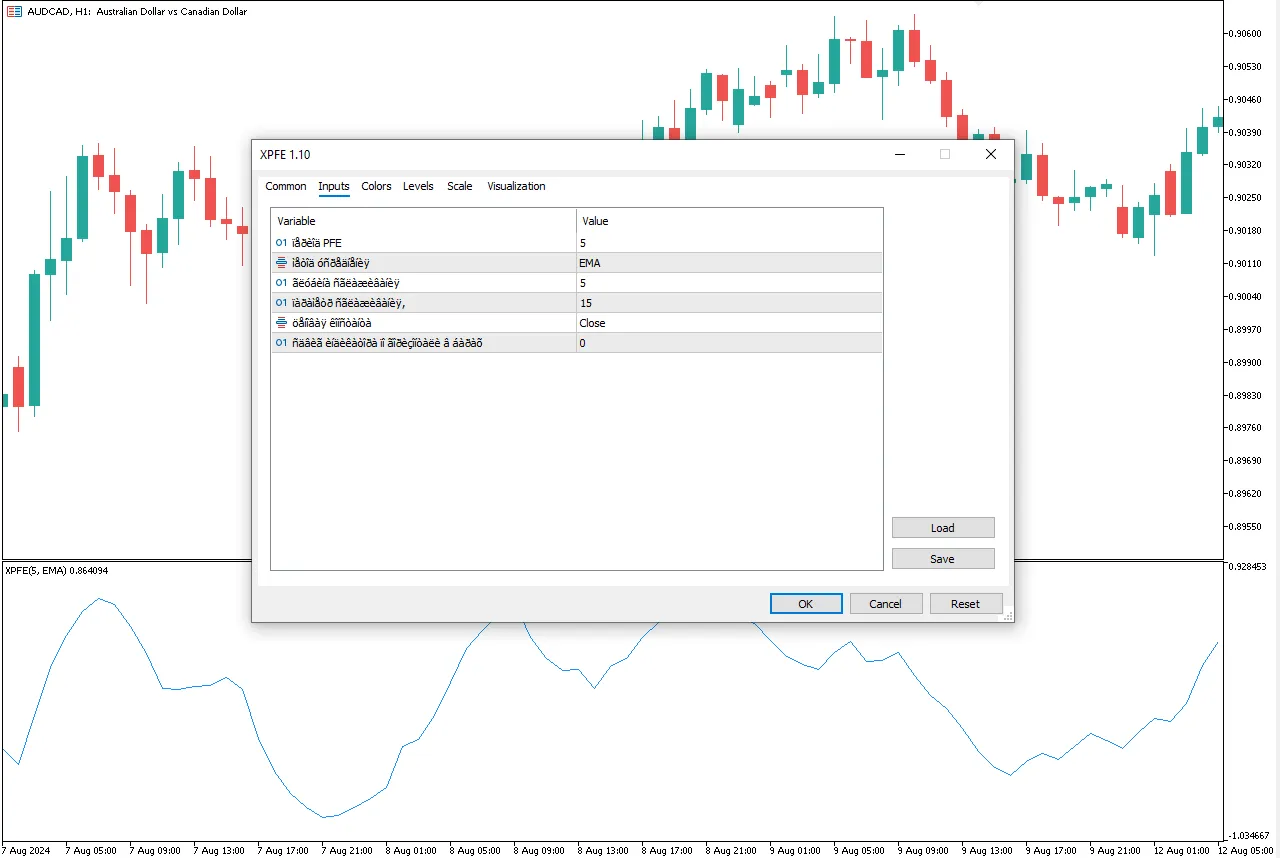Click the enum icon in the EMA row

click(x=281, y=263)
